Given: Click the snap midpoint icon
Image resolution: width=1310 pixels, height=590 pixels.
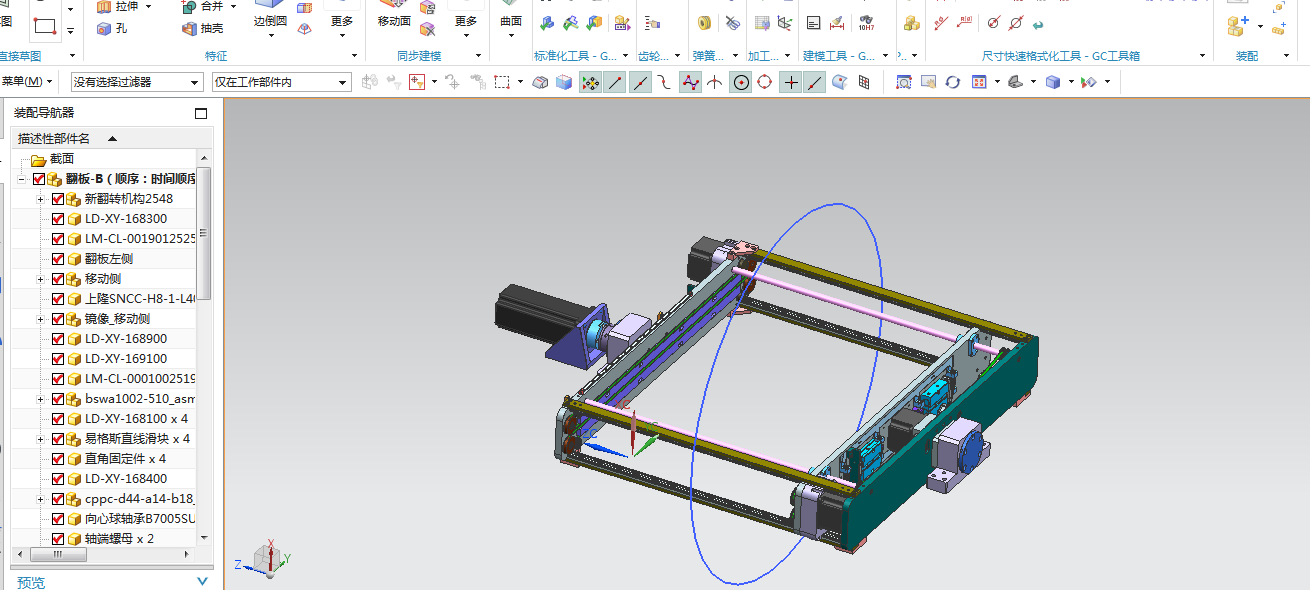Looking at the screenshot, I should [640, 82].
